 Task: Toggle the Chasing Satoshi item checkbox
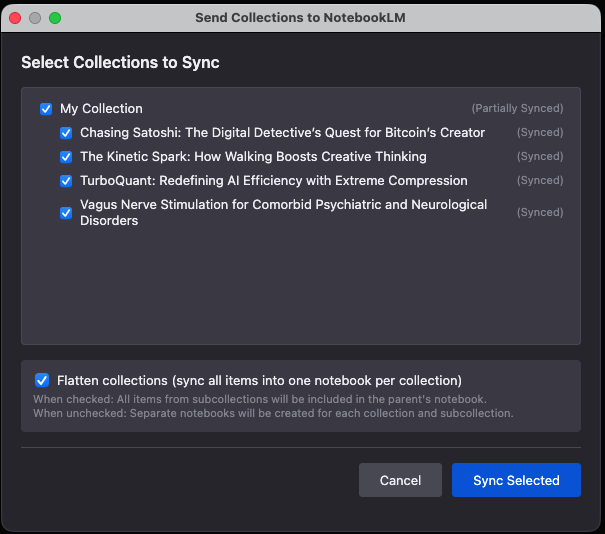tap(66, 133)
